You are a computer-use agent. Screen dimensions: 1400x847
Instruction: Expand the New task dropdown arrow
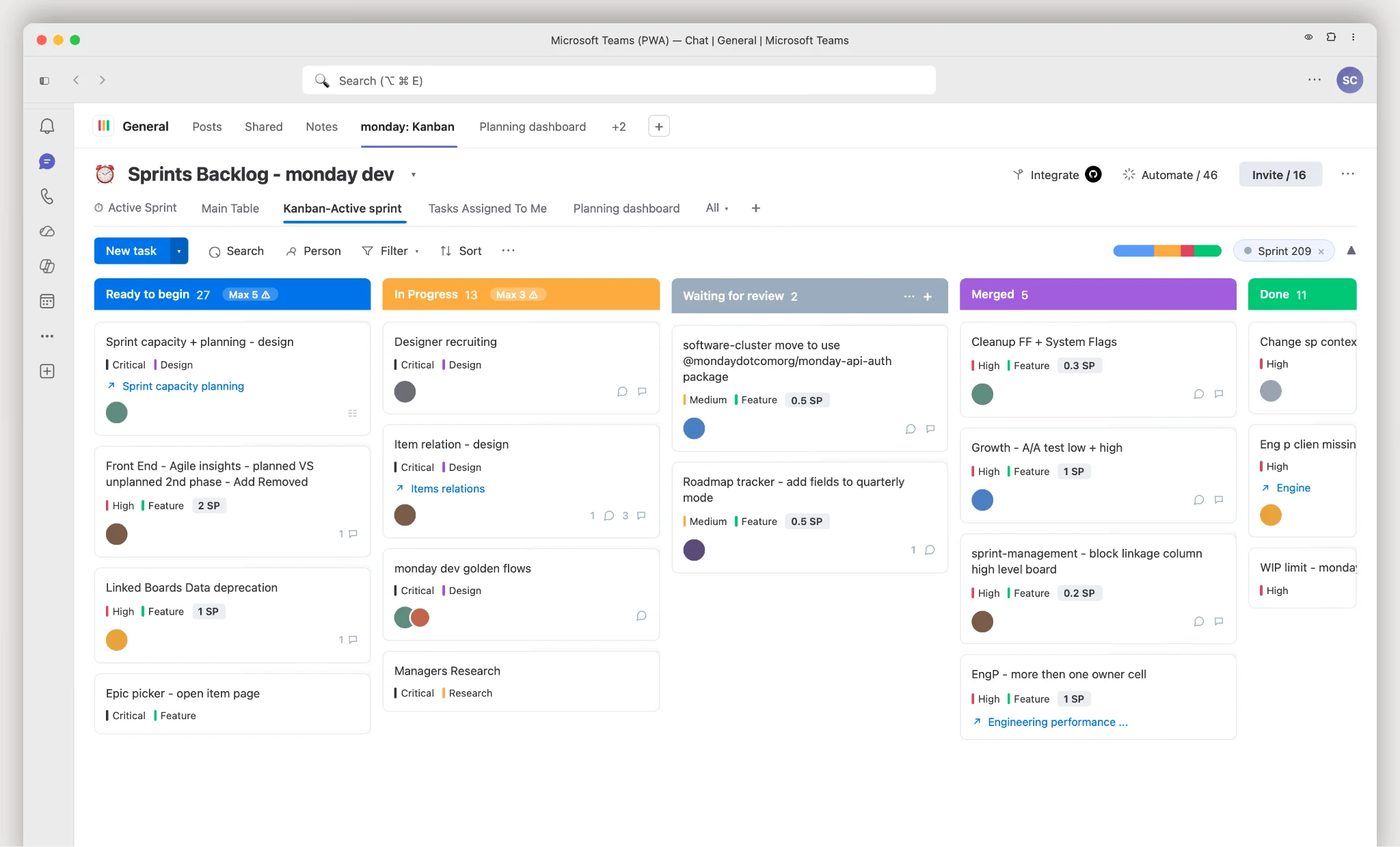coord(179,251)
